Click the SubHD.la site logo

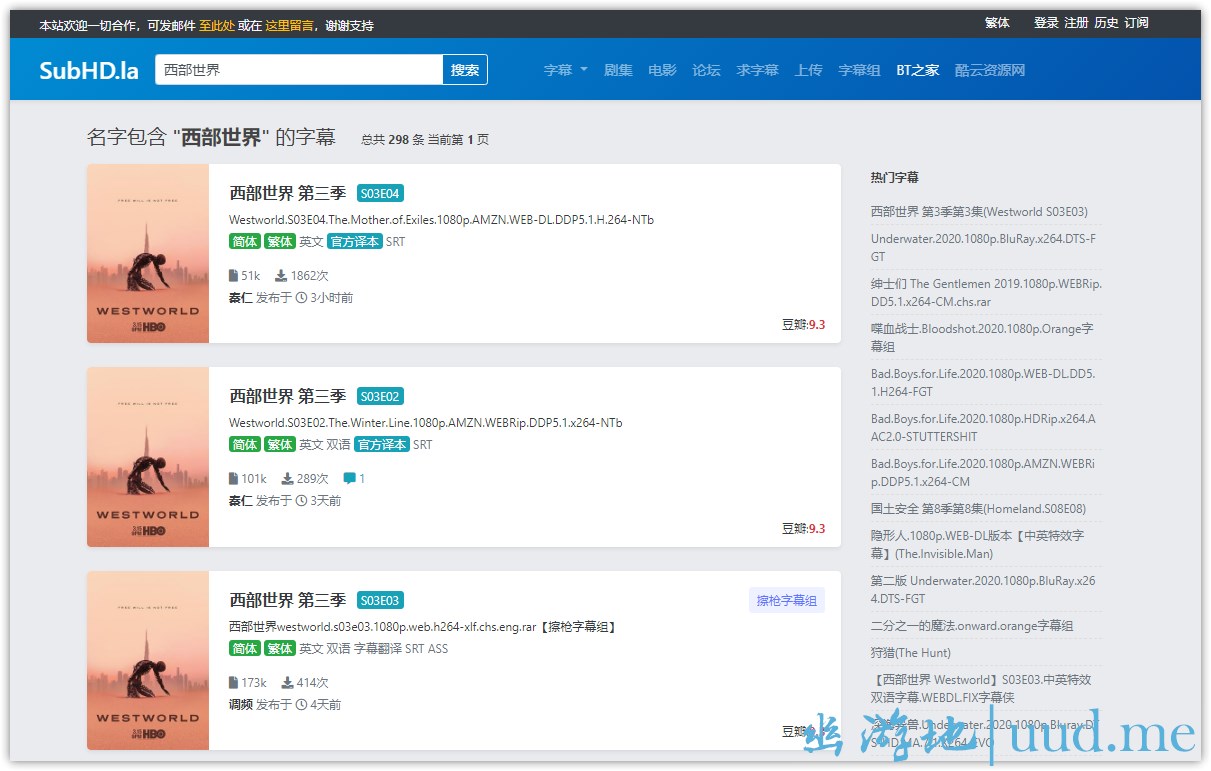tap(89, 70)
